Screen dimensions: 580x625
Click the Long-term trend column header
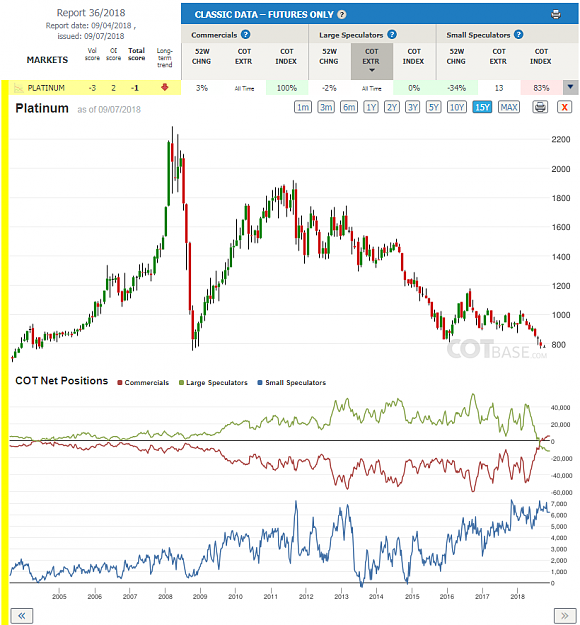pos(164,58)
